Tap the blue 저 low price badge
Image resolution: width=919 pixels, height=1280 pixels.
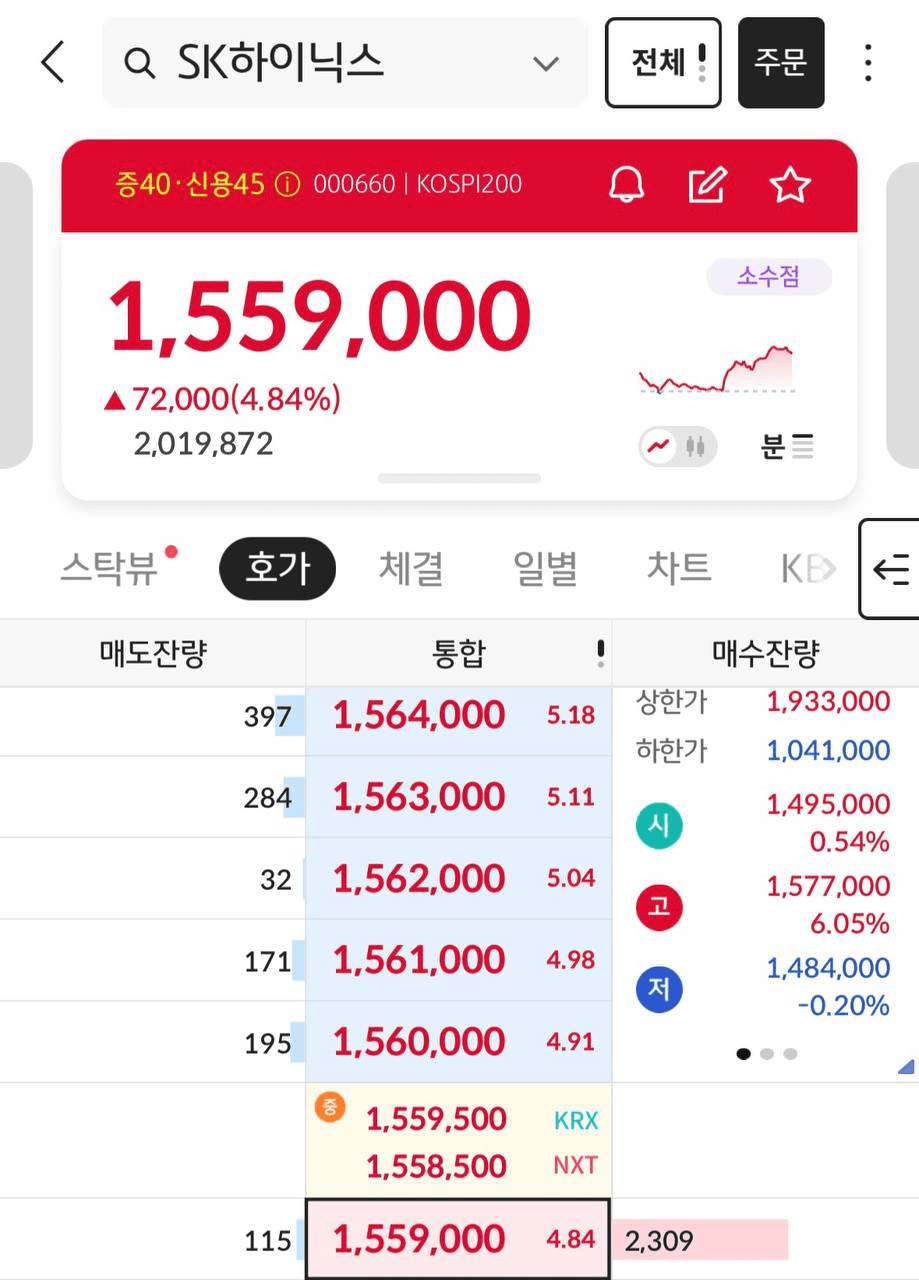click(659, 990)
